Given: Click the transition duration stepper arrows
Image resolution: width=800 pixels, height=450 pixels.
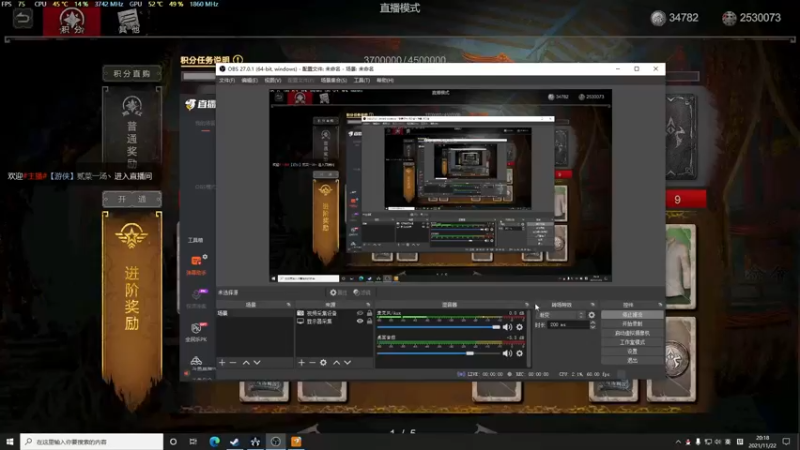Looking at the screenshot, I should 592,324.
